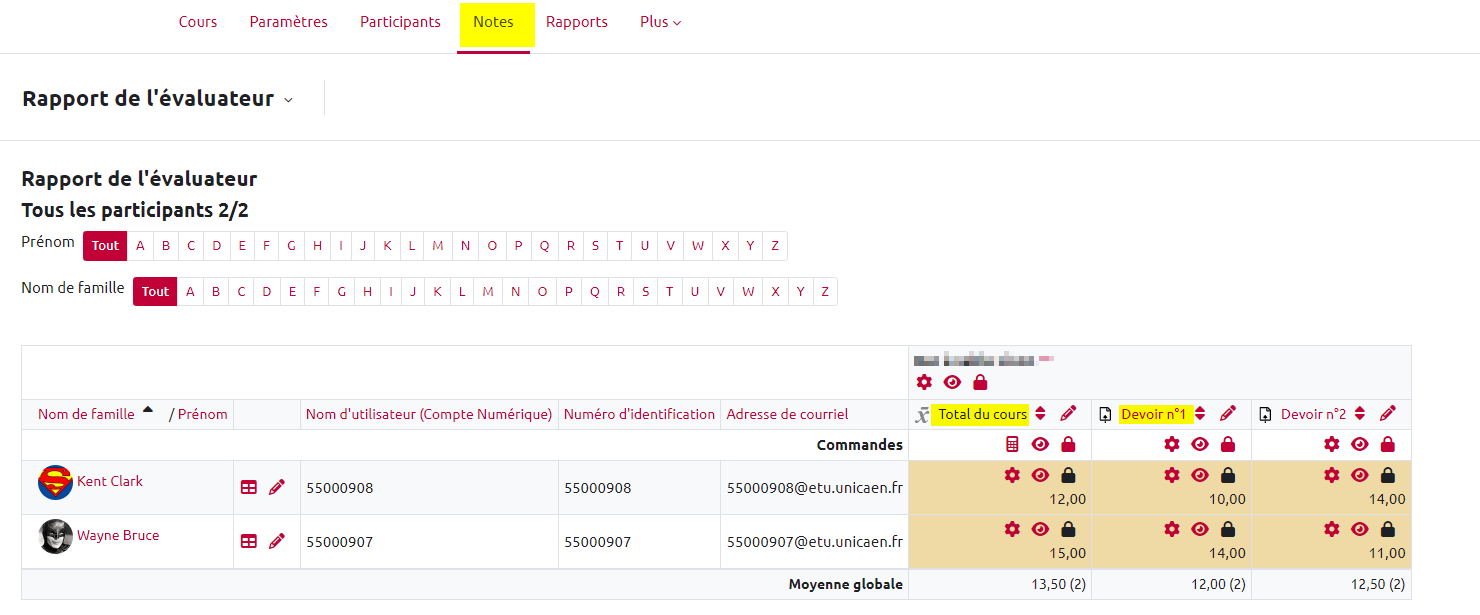Expand the Plus dropdown menu

(x=660, y=22)
